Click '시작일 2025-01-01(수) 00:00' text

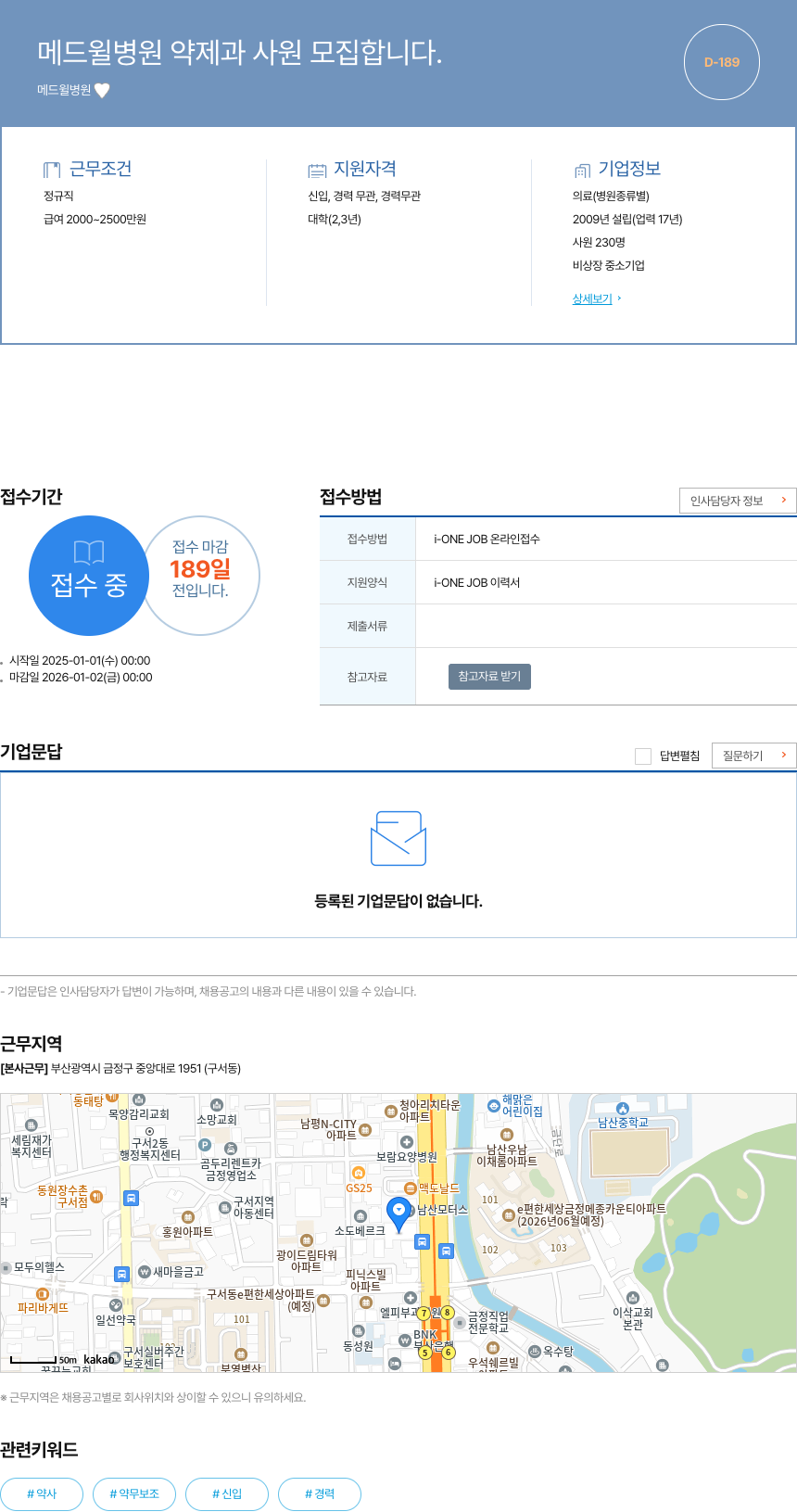[80, 661]
